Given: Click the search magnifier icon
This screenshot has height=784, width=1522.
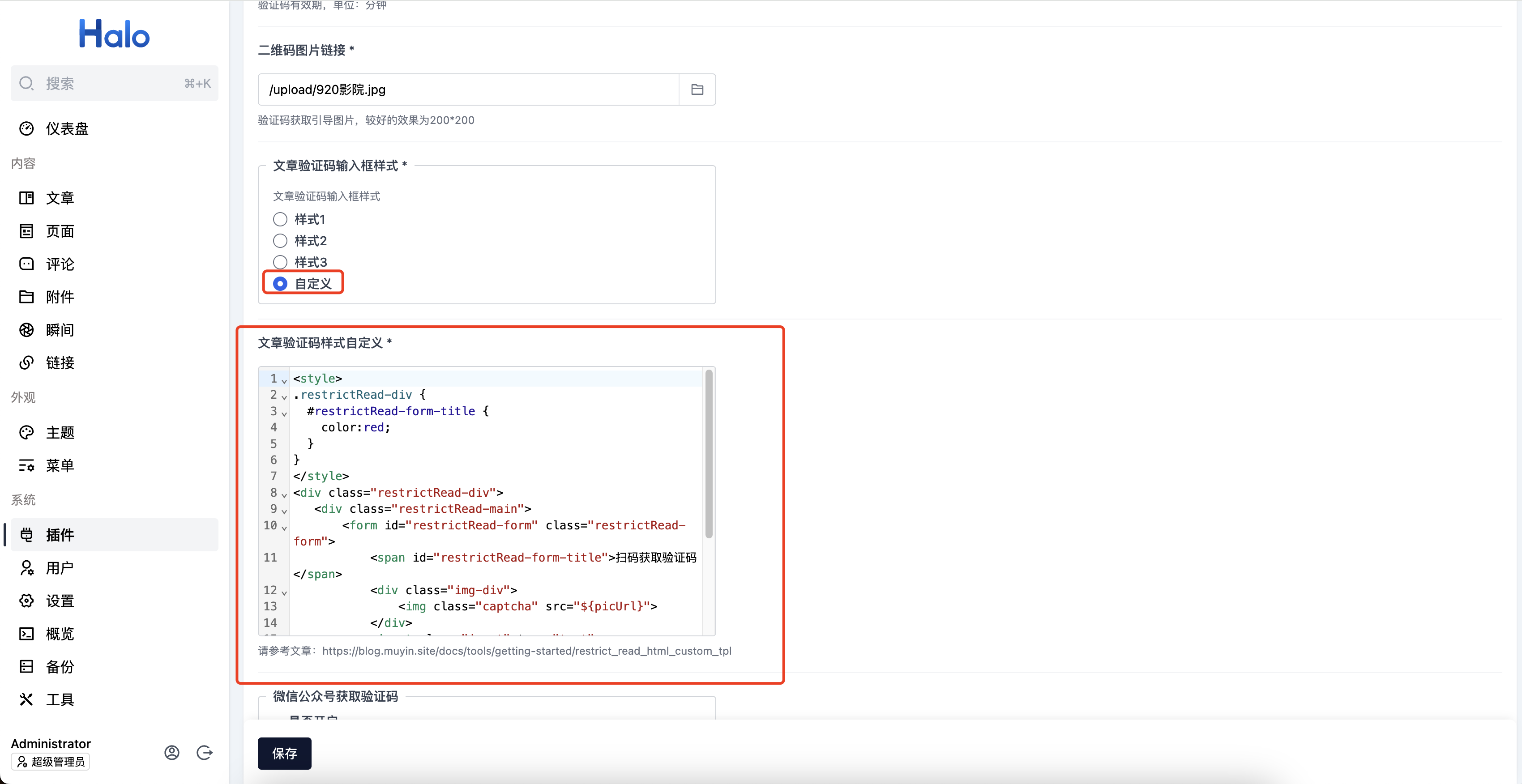Looking at the screenshot, I should pos(26,83).
